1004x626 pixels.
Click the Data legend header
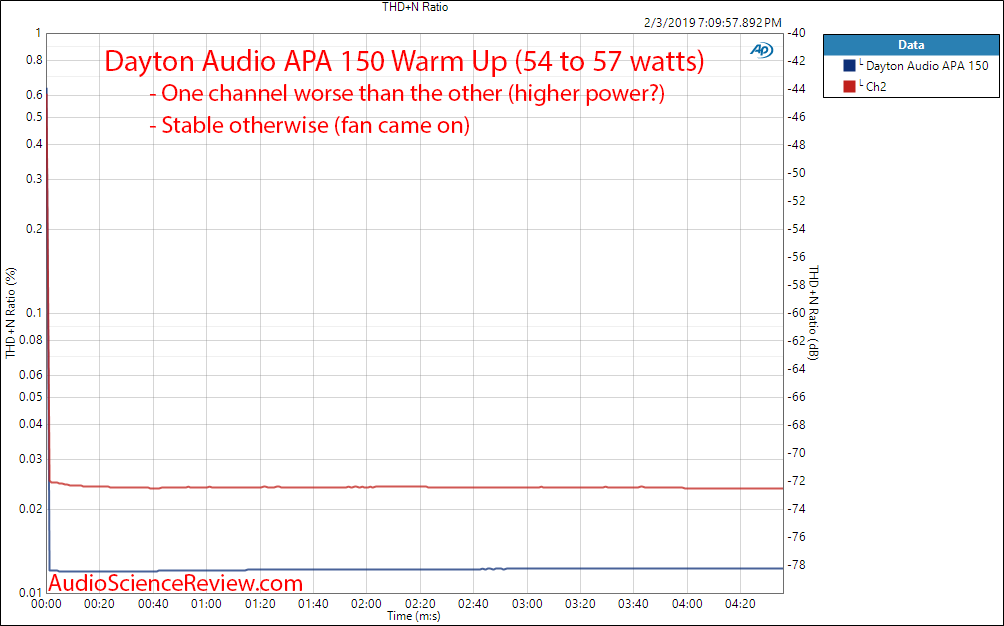point(911,45)
